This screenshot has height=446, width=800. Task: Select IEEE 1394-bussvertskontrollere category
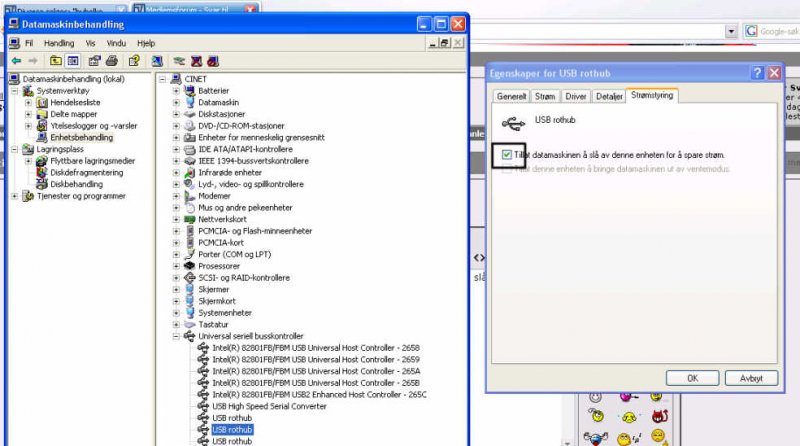point(254,161)
